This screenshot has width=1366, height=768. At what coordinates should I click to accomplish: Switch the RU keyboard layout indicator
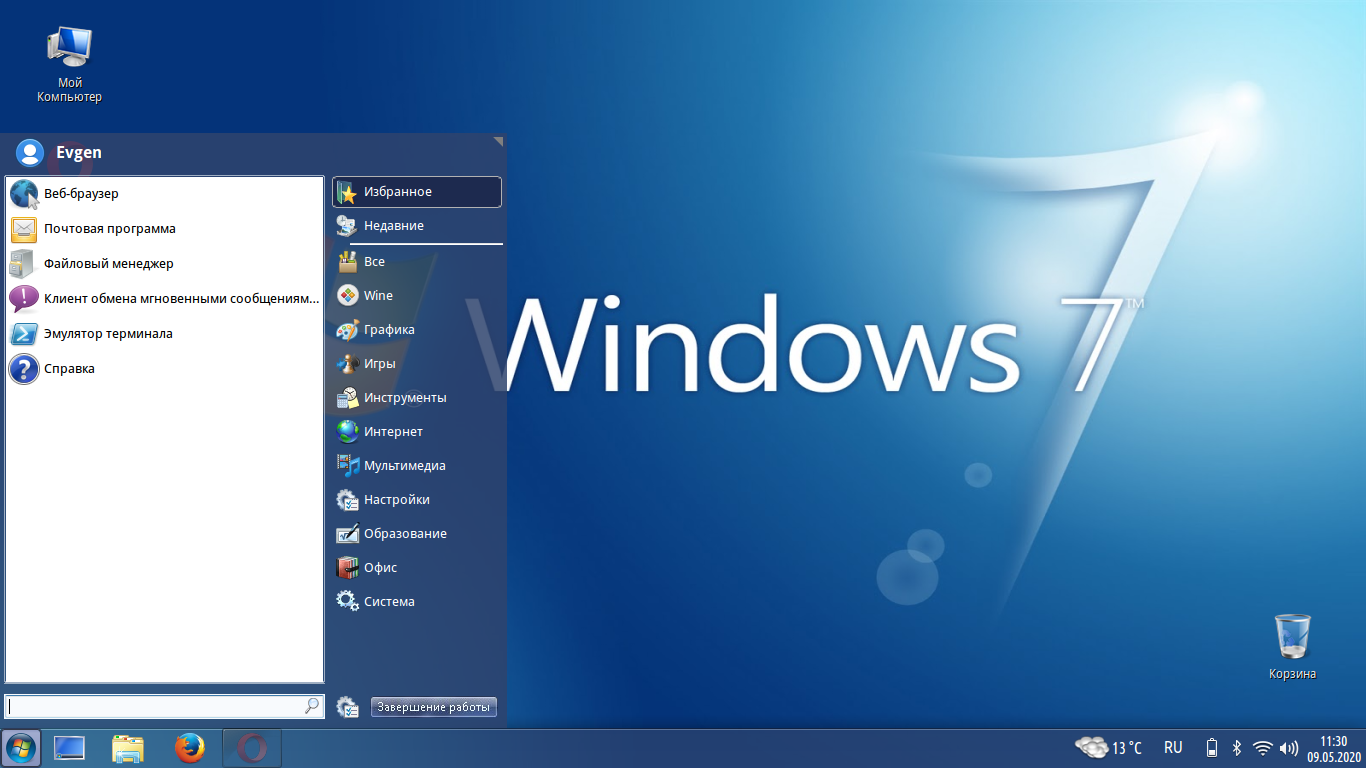coord(1173,748)
